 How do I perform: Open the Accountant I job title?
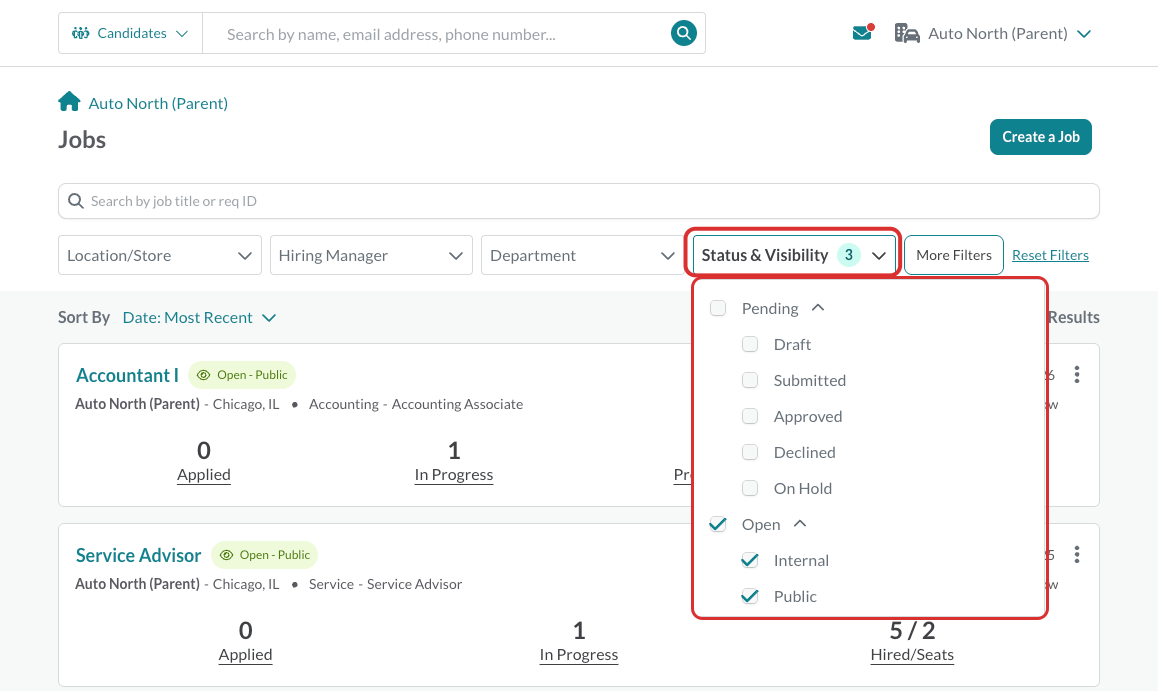pos(127,375)
